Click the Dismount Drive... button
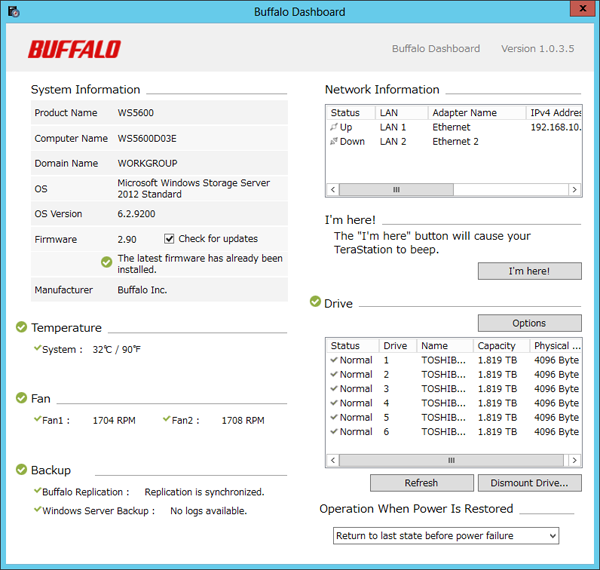Image resolution: width=600 pixels, height=570 pixels. tap(530, 483)
